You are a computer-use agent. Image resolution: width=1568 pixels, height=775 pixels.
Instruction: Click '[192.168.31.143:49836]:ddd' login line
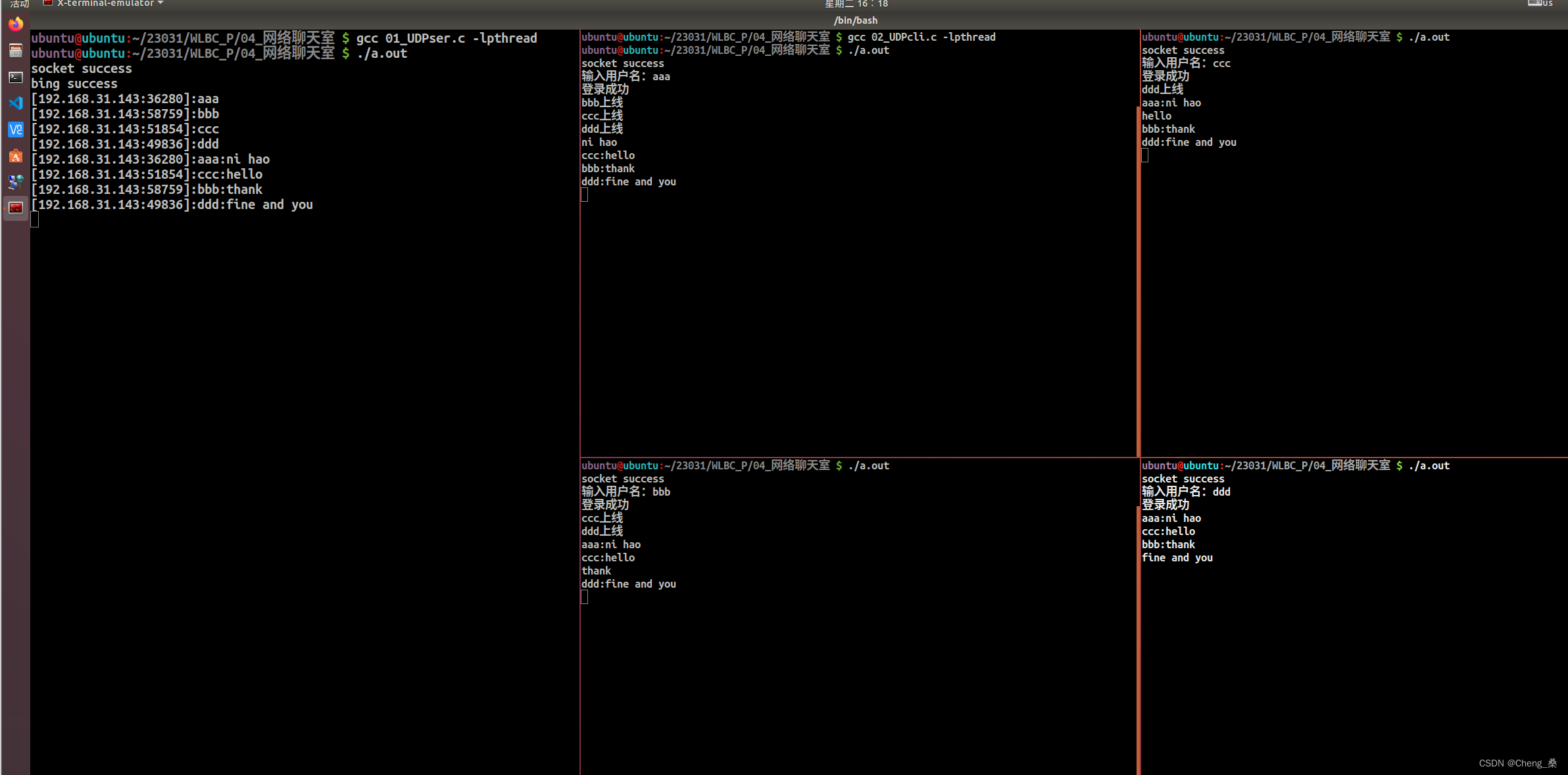click(x=125, y=144)
